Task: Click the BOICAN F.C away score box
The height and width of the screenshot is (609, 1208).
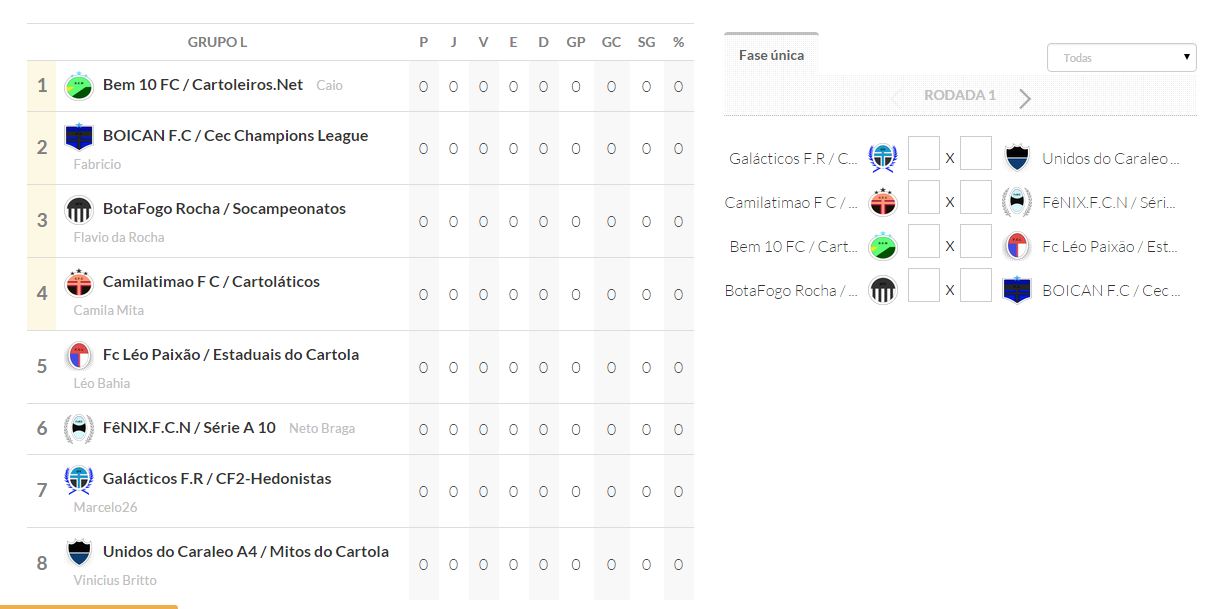Action: (976, 287)
